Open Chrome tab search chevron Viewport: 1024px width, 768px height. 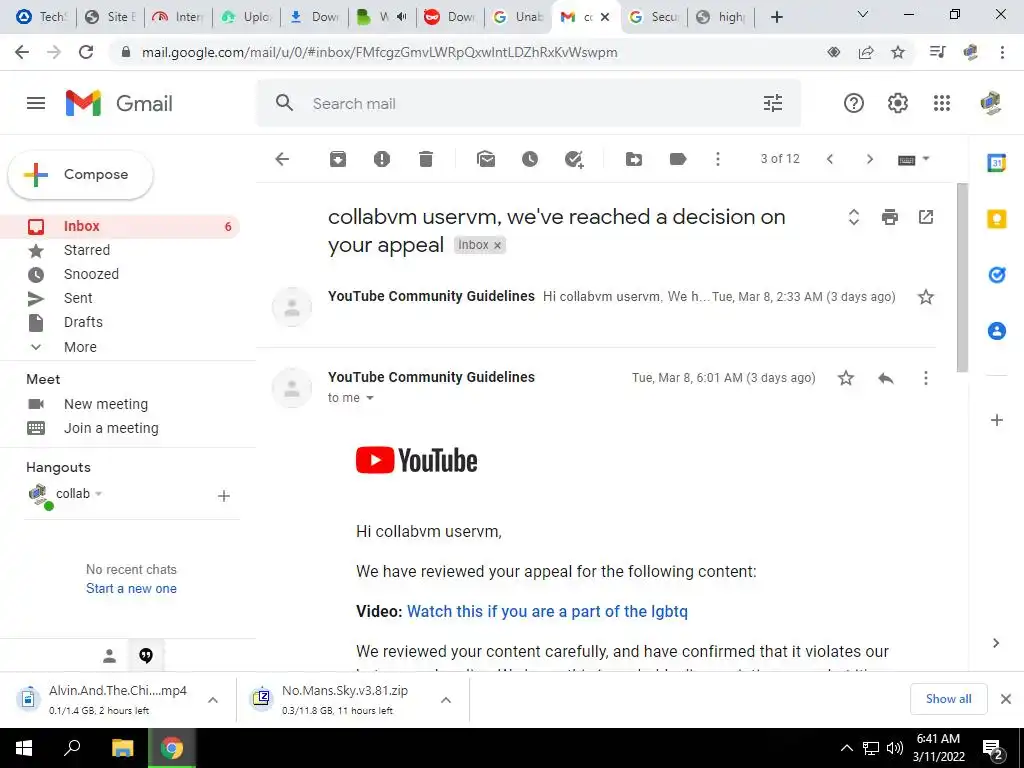[x=862, y=14]
